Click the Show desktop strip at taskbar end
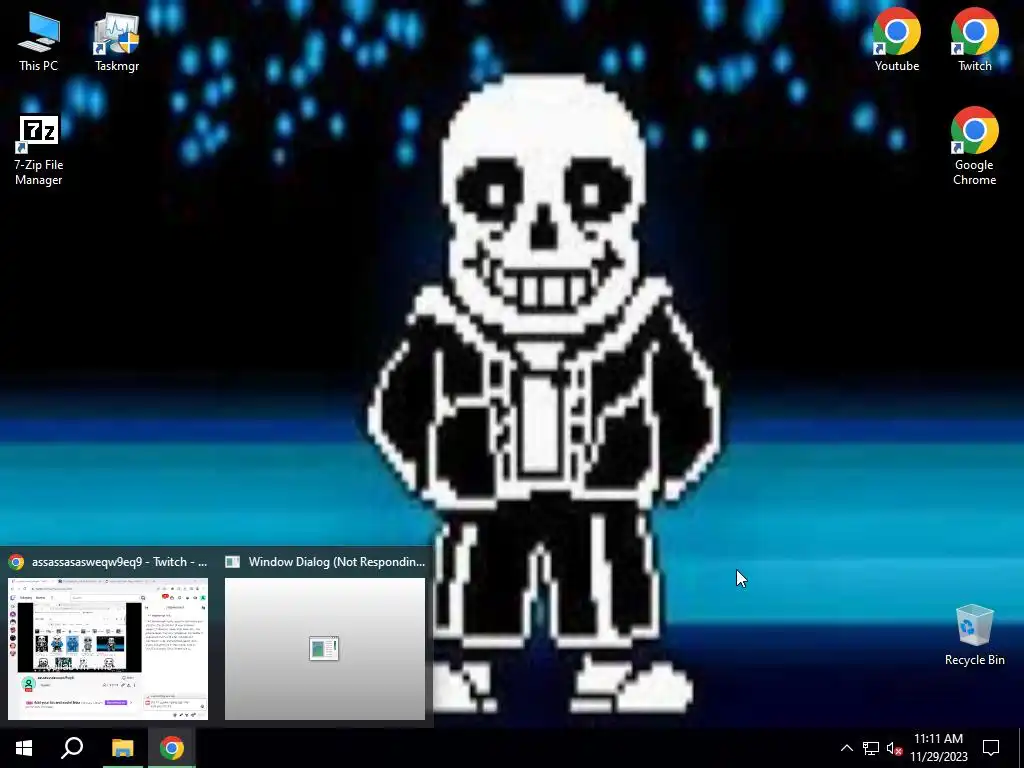 click(1021, 748)
